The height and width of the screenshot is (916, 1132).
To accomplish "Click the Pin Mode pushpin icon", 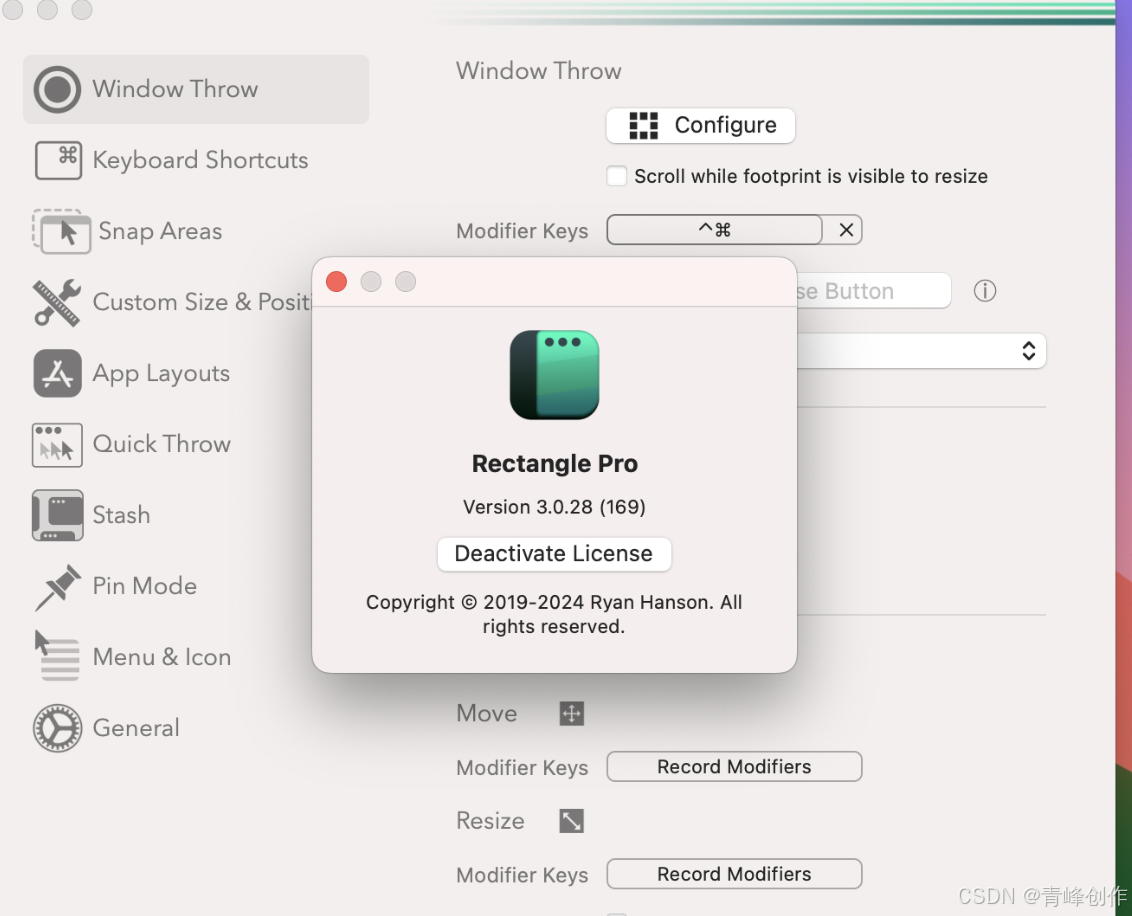I will [58, 588].
